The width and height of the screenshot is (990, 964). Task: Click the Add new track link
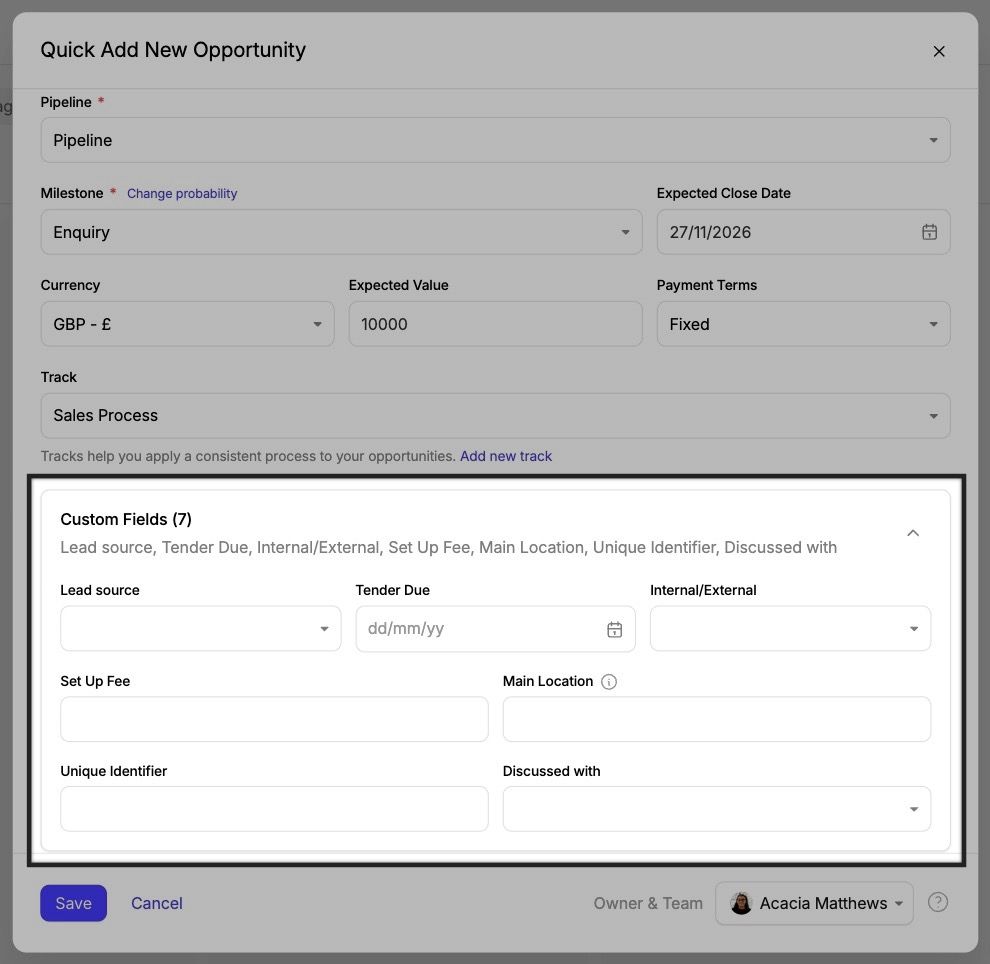coord(506,456)
